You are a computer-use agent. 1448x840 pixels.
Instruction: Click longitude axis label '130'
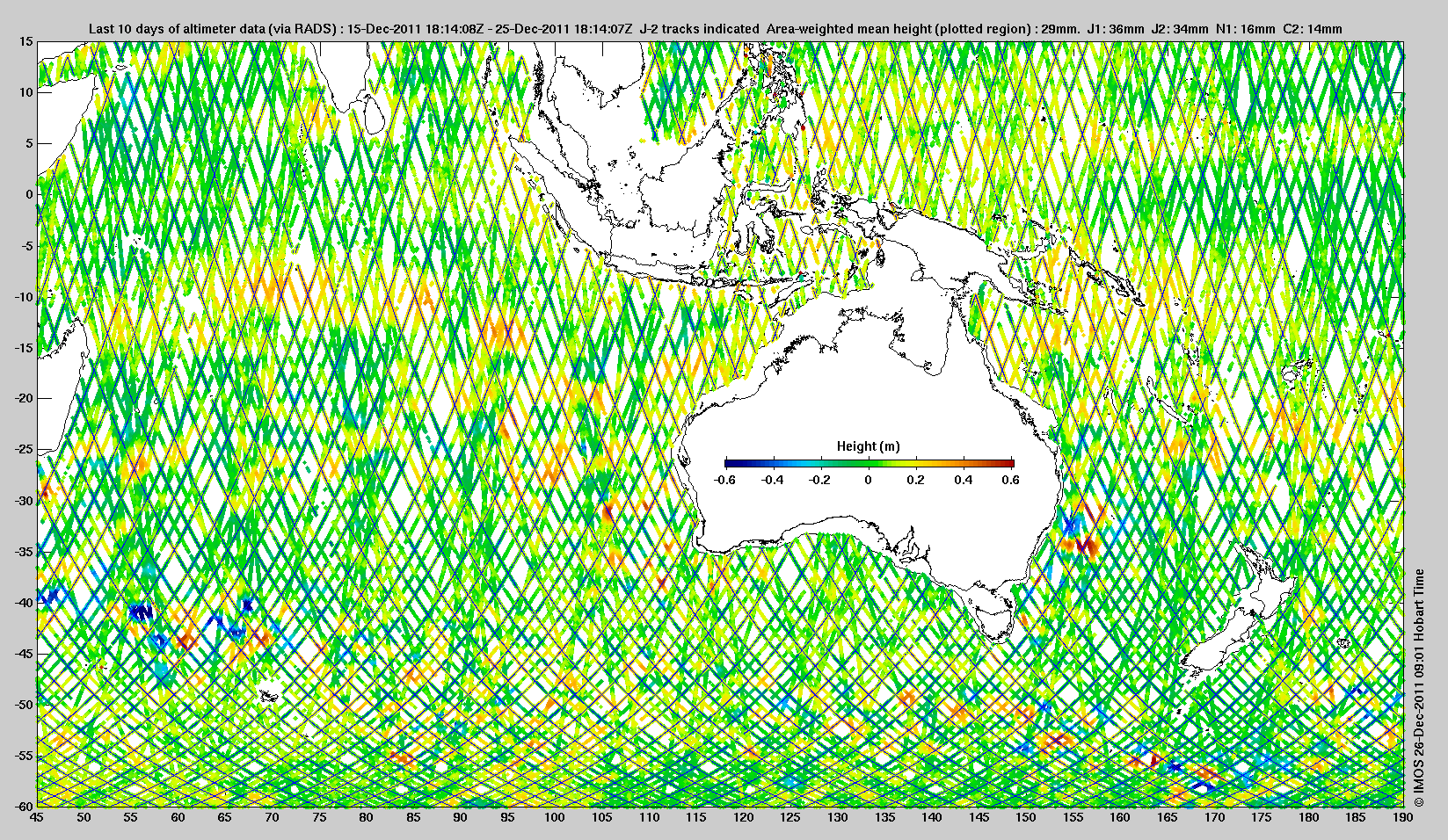point(838,817)
